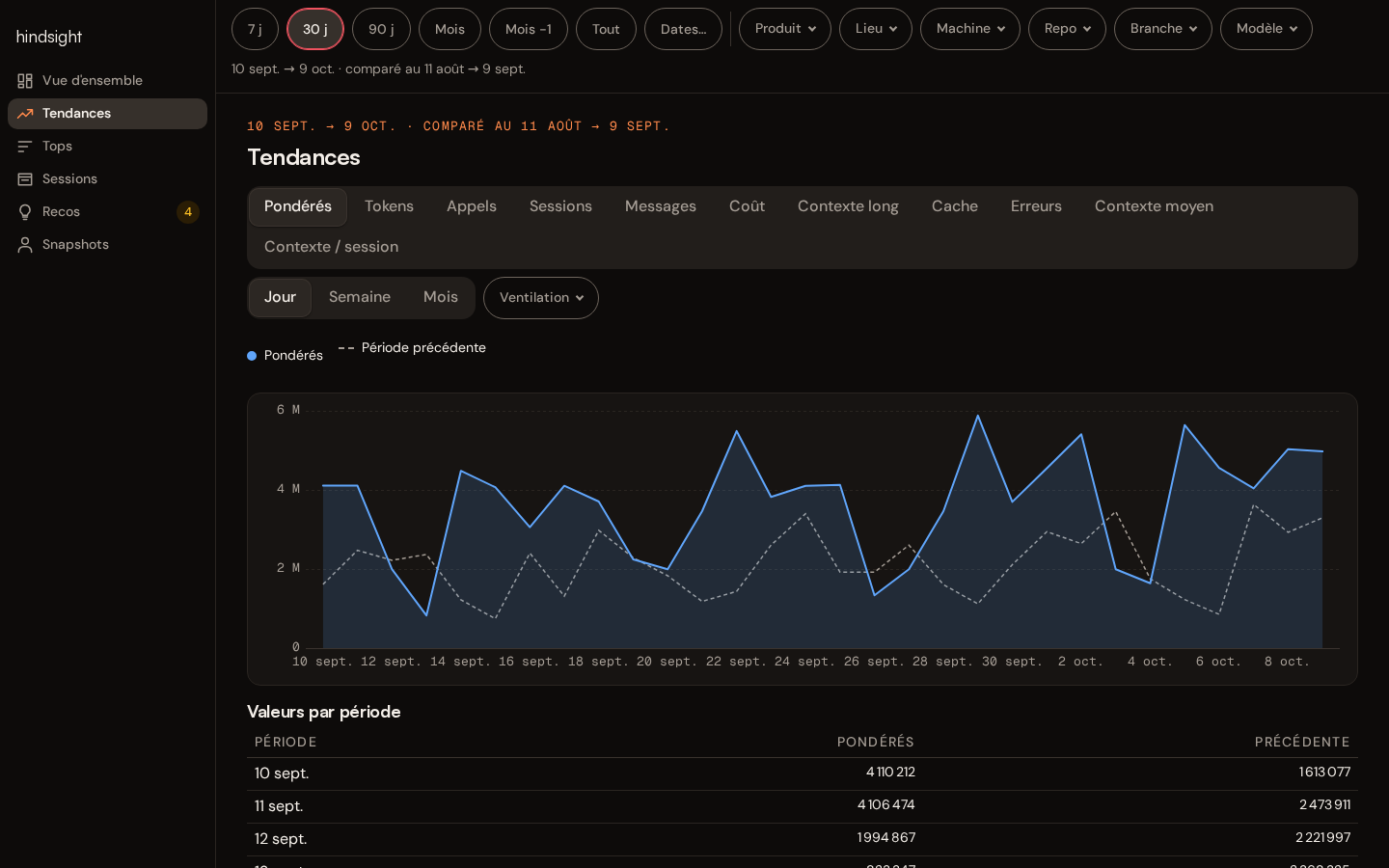Click the hindsight logo
The width and height of the screenshot is (1389, 868).
[49, 37]
